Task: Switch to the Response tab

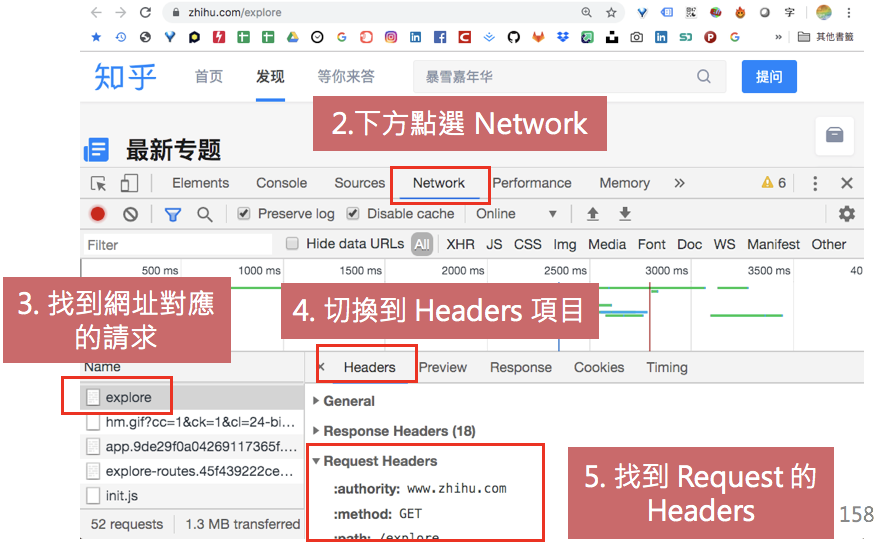Action: point(520,367)
